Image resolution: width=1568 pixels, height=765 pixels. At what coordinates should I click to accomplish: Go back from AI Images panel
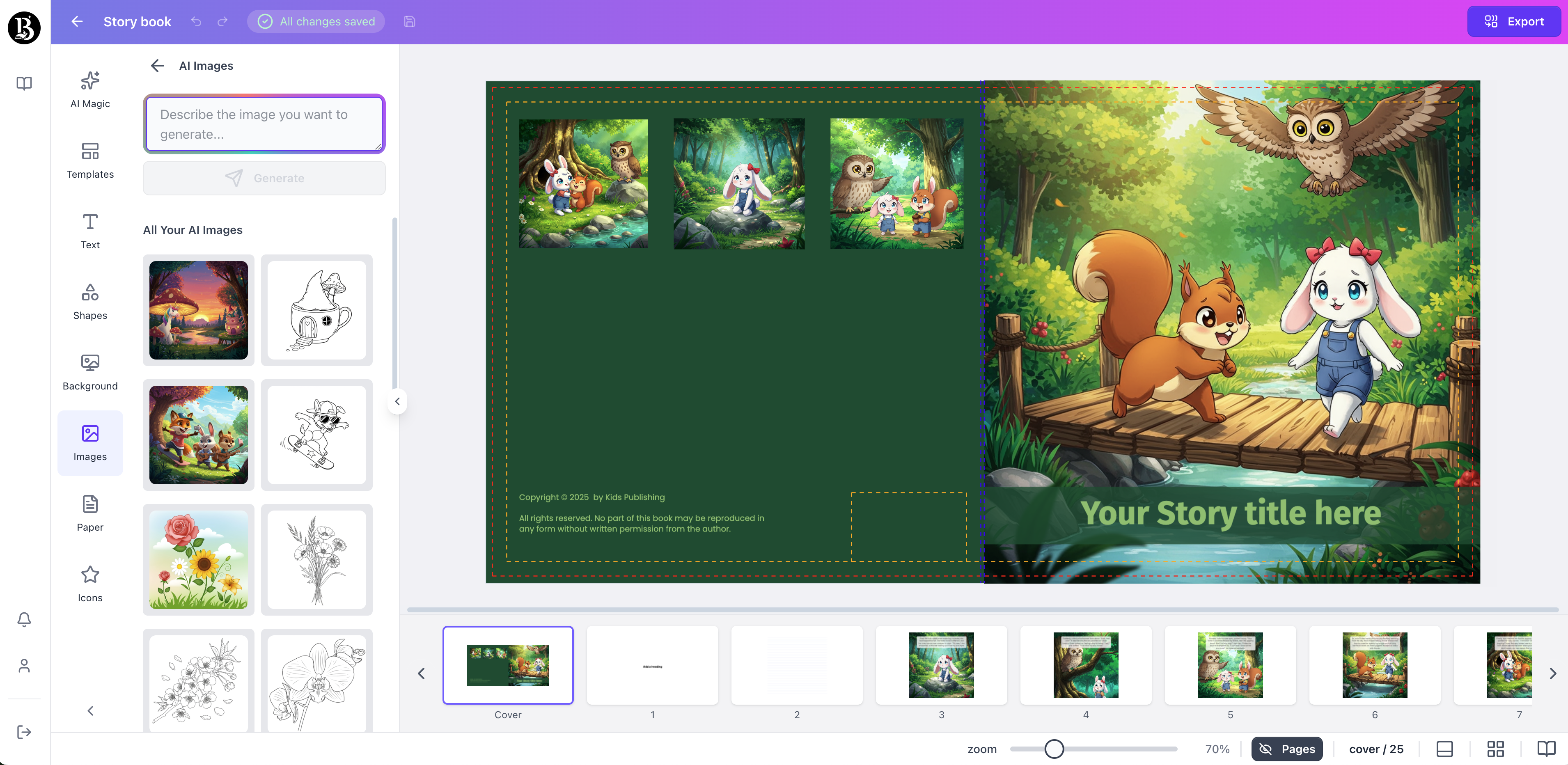click(157, 65)
